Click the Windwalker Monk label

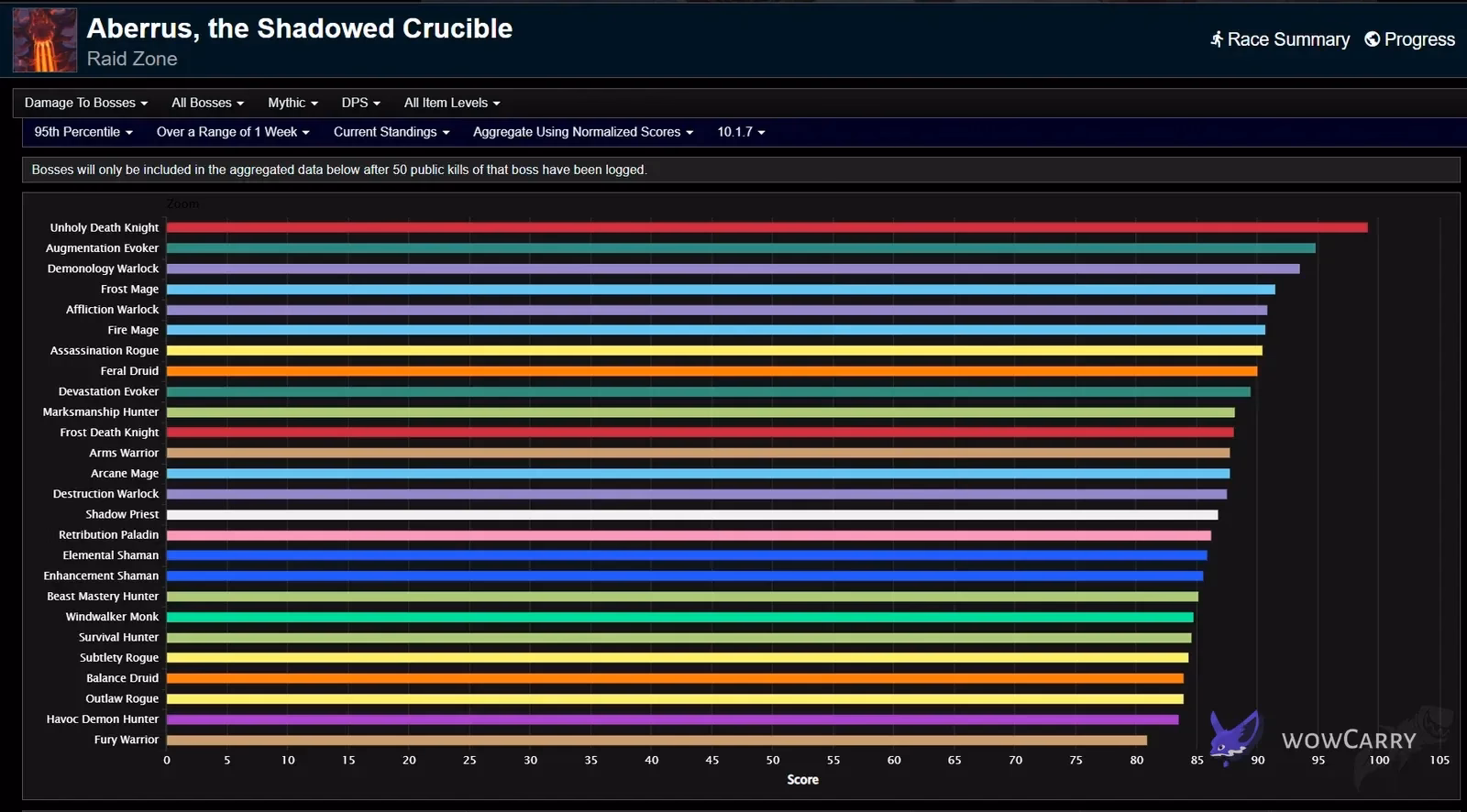pyautogui.click(x=112, y=617)
